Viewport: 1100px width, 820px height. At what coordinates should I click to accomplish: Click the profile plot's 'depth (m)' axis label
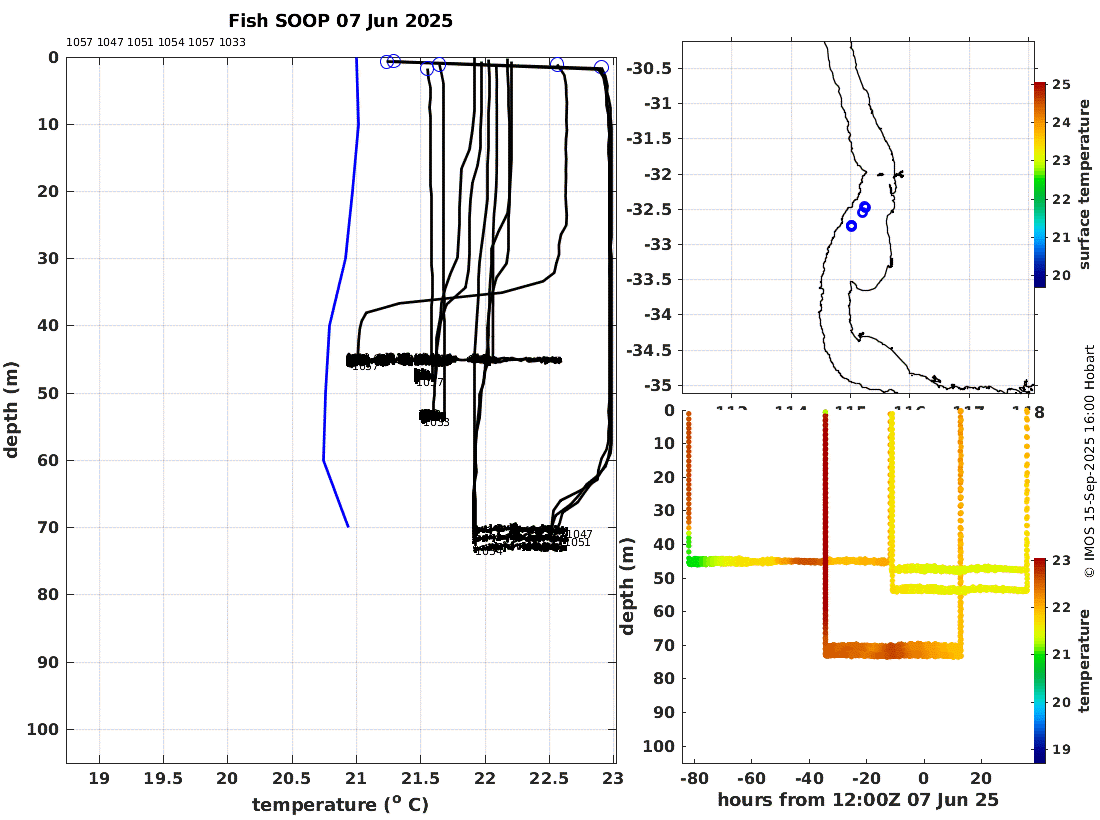11,410
